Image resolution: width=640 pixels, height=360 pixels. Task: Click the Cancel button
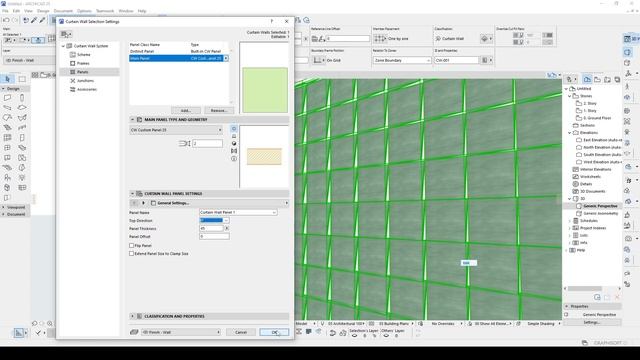tap(241, 332)
